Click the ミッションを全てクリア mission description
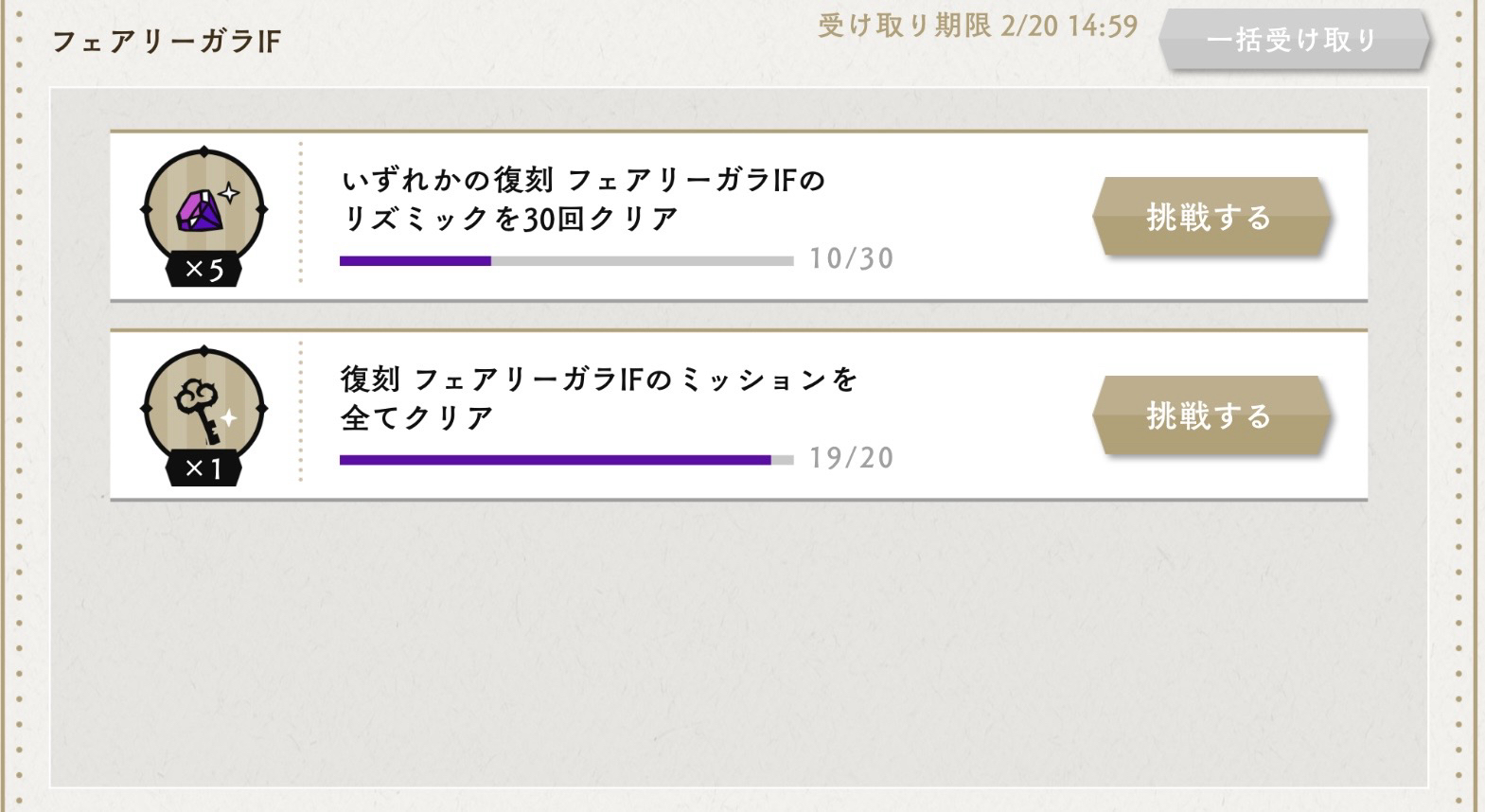This screenshot has height=812, width=1485. [x=598, y=398]
